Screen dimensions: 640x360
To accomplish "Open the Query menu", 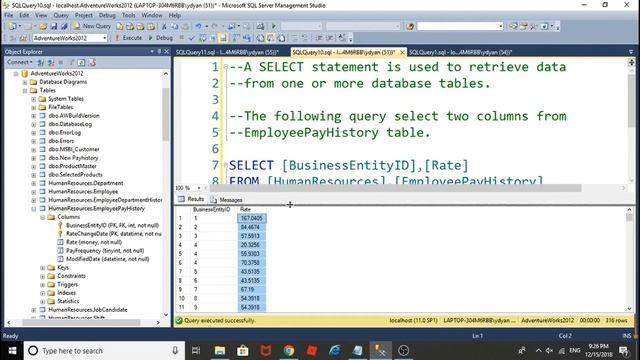I will point(61,15).
